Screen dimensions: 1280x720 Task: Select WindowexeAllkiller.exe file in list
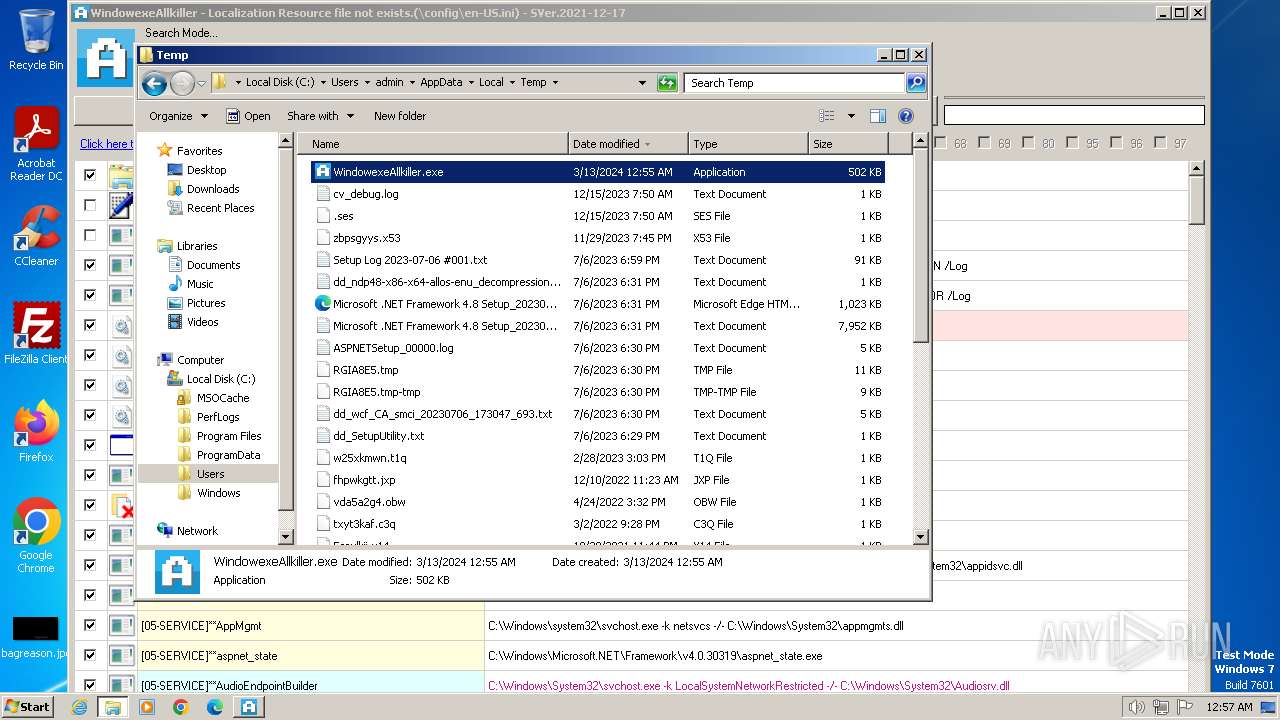[597, 172]
